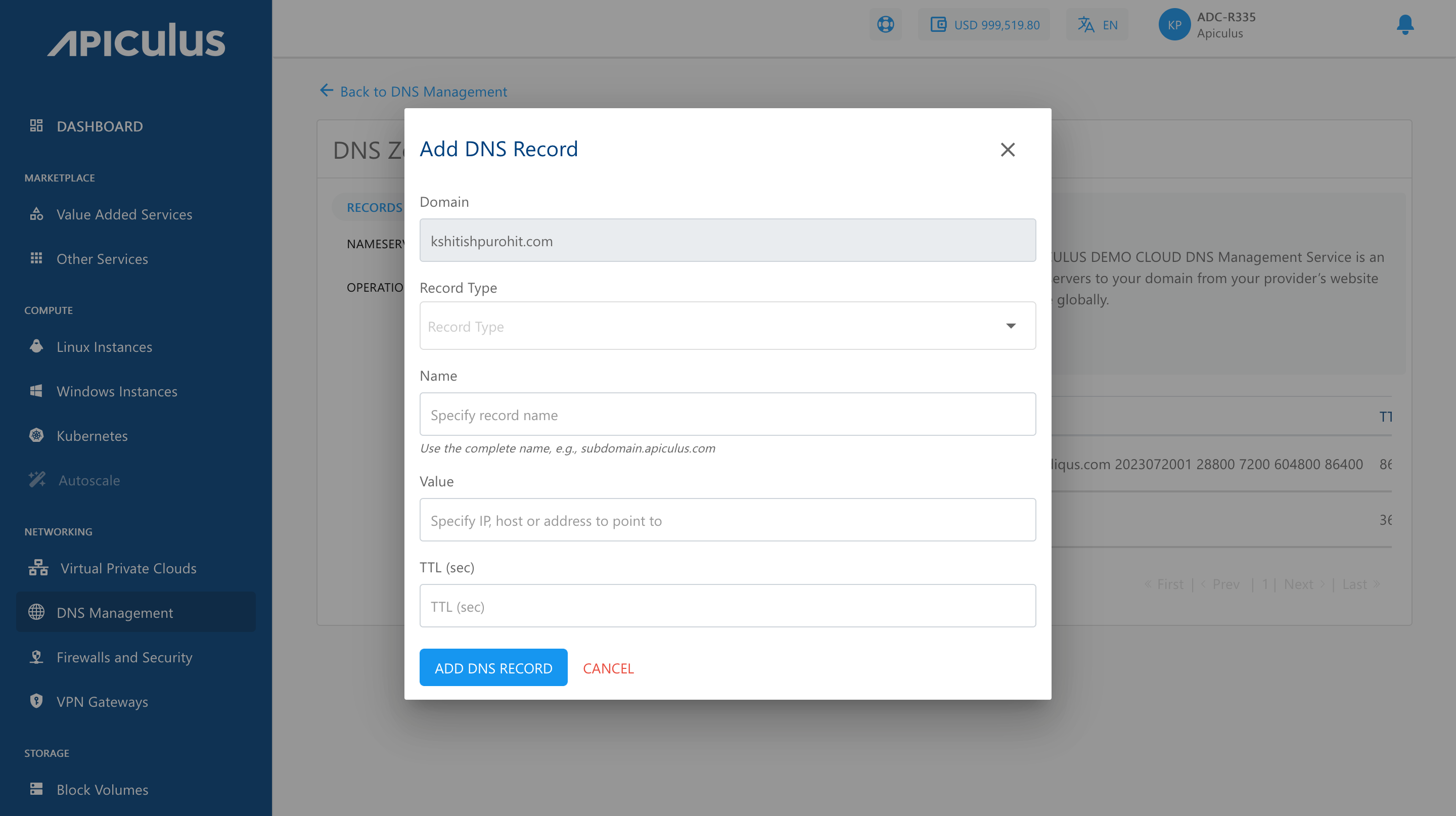Image resolution: width=1456 pixels, height=816 pixels.
Task: Open the KP user avatar
Action: click(1174, 24)
